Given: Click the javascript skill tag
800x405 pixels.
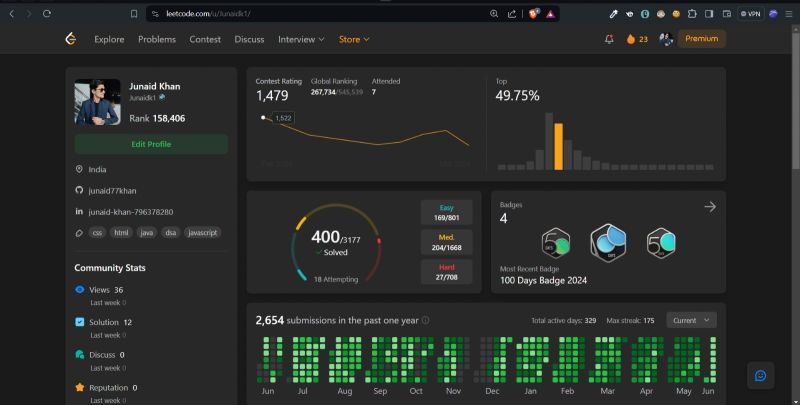Looking at the screenshot, I should 203,233.
